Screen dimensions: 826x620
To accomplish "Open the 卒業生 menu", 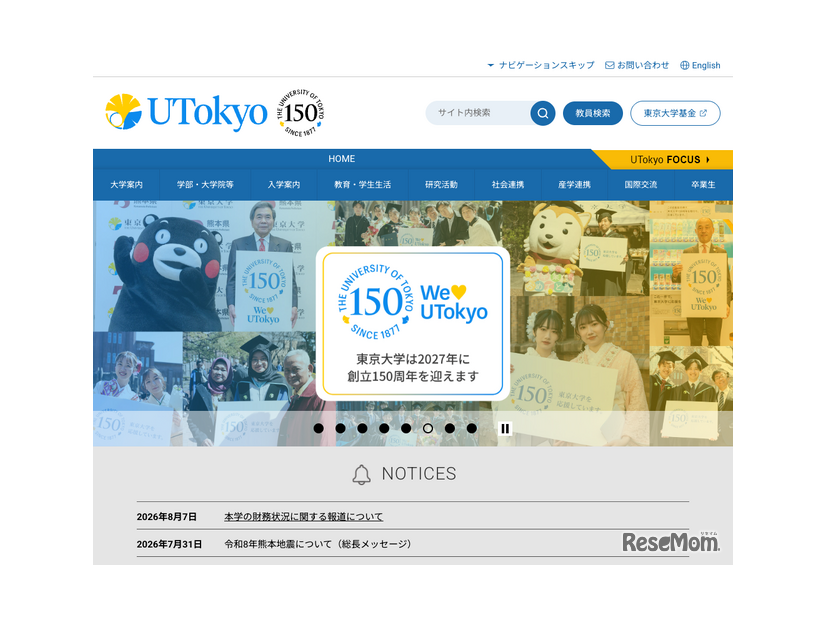I will [703, 185].
